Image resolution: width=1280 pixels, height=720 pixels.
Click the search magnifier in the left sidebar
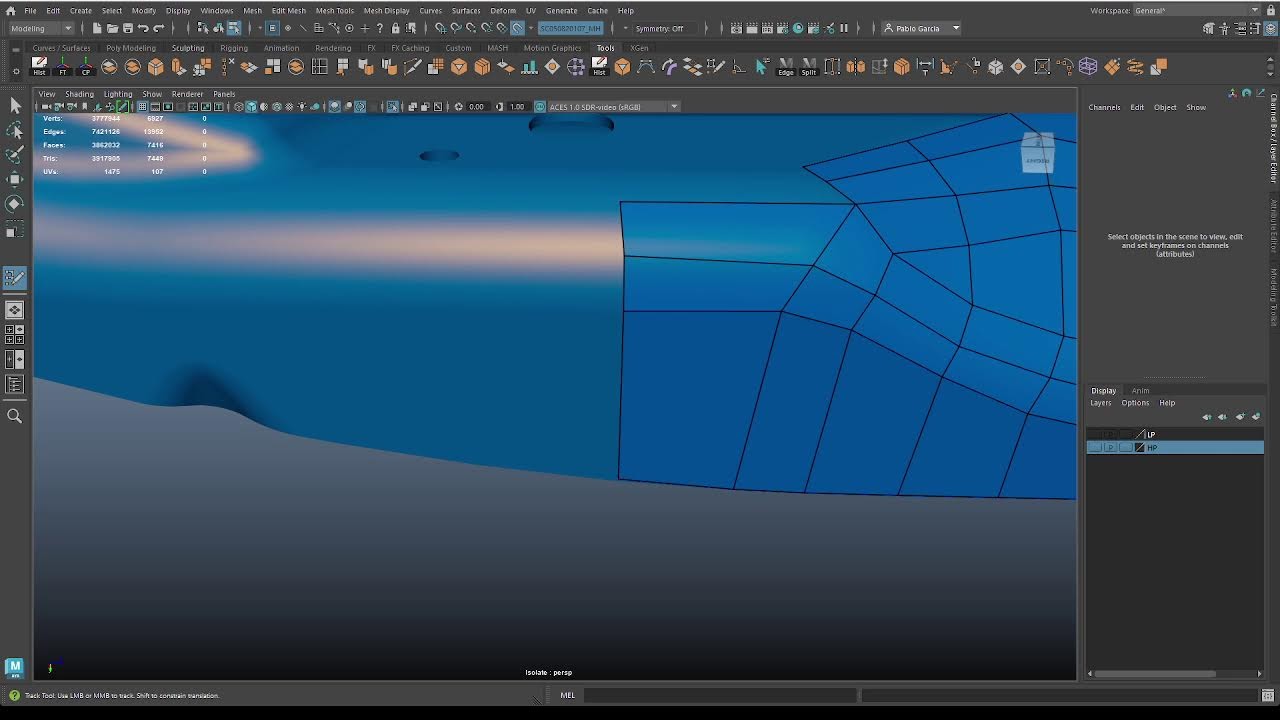[x=15, y=416]
